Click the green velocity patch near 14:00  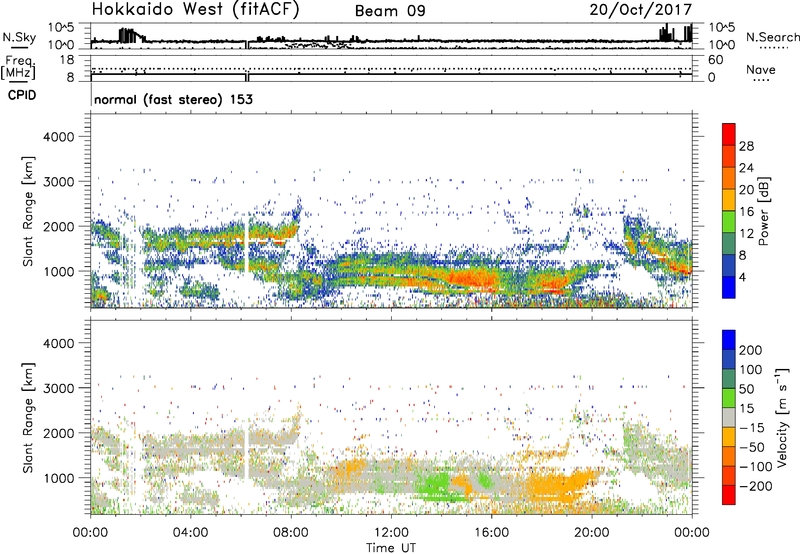(434, 483)
